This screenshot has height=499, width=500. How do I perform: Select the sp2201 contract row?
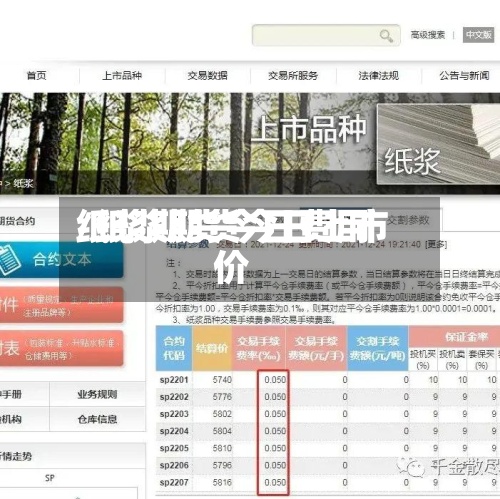(x=328, y=380)
